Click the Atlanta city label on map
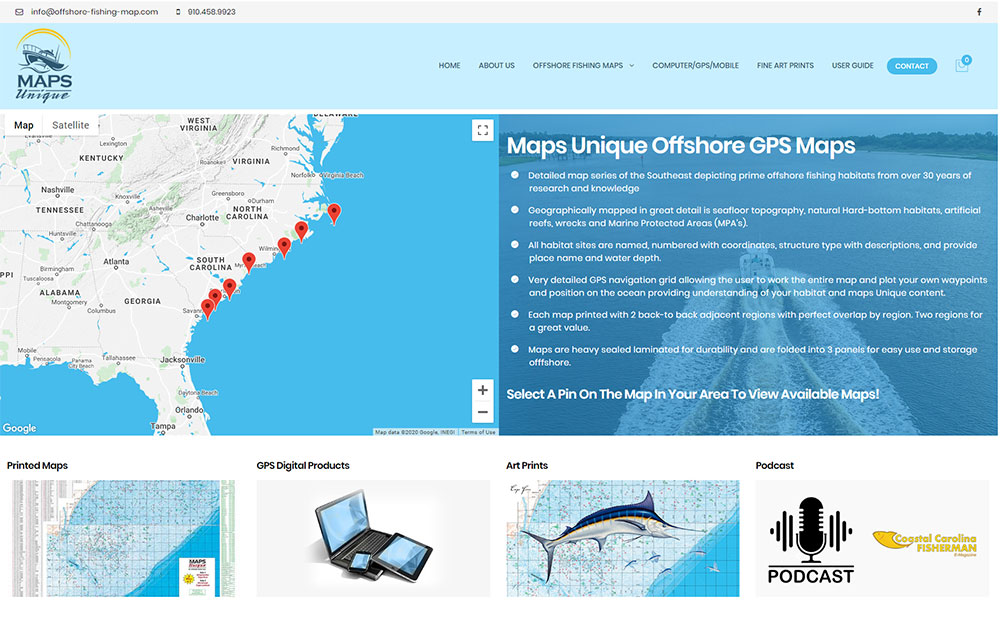 [x=116, y=262]
